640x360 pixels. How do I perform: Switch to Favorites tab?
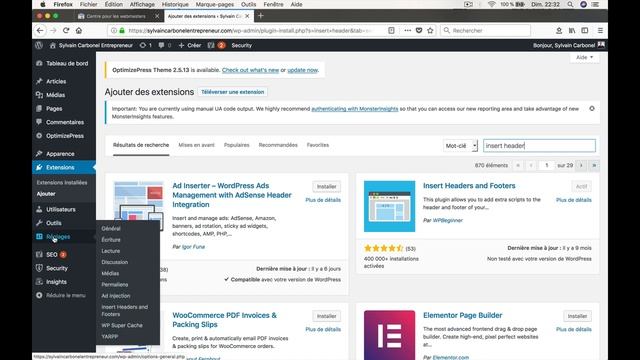point(318,145)
